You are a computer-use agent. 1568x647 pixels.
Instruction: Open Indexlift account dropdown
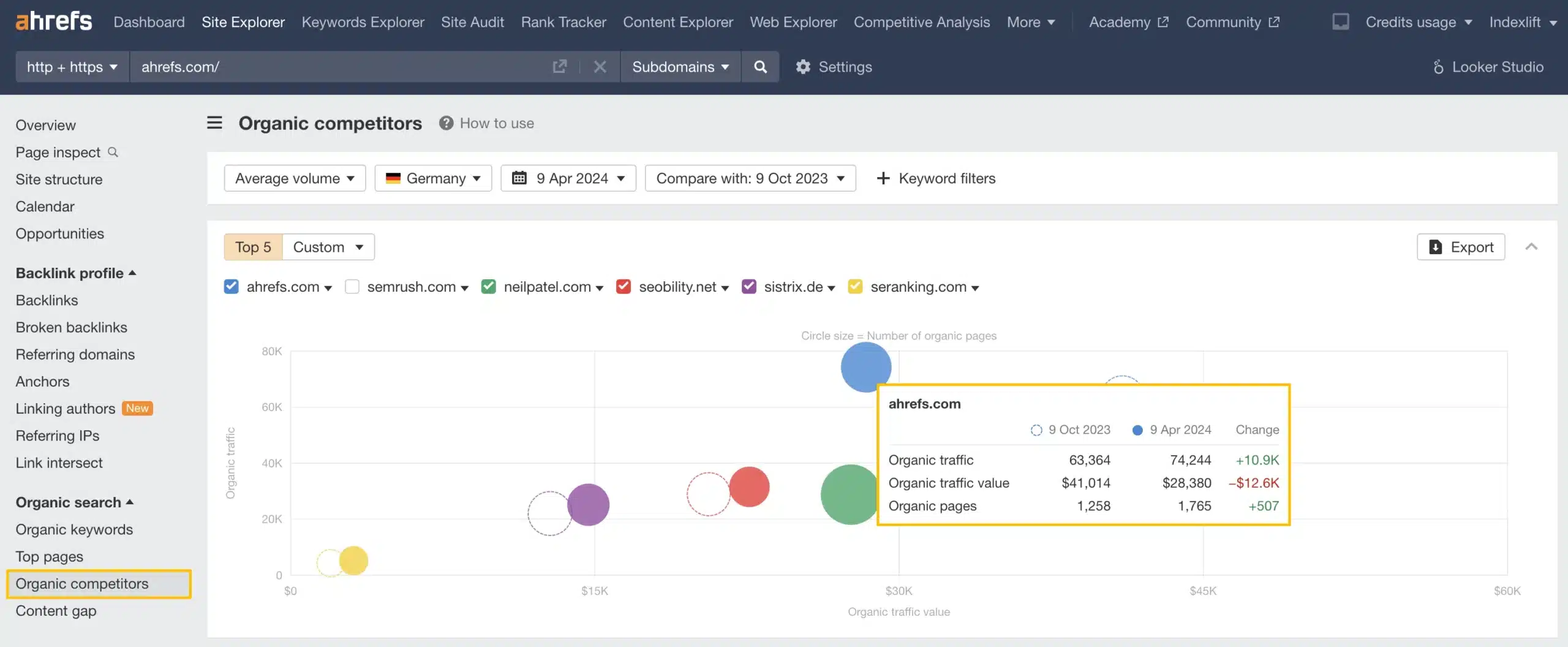(x=1523, y=22)
